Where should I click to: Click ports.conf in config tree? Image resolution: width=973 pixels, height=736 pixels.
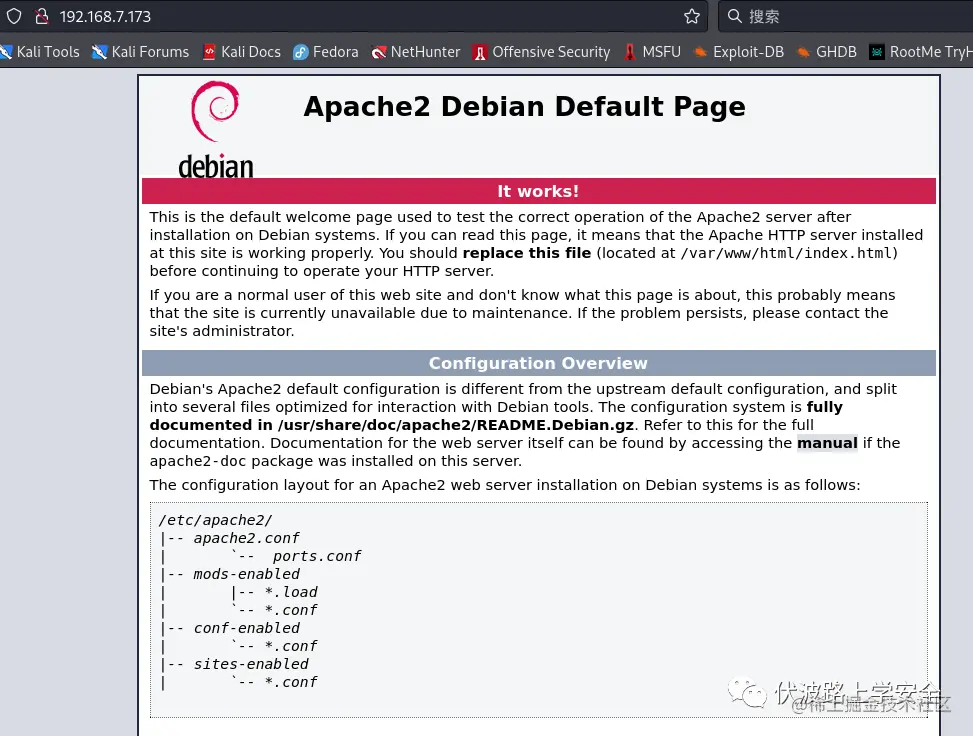316,556
